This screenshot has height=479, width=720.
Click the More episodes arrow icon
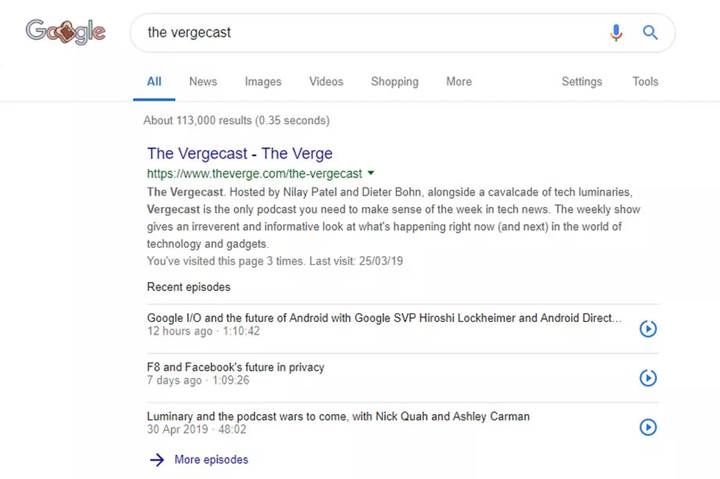[156, 460]
